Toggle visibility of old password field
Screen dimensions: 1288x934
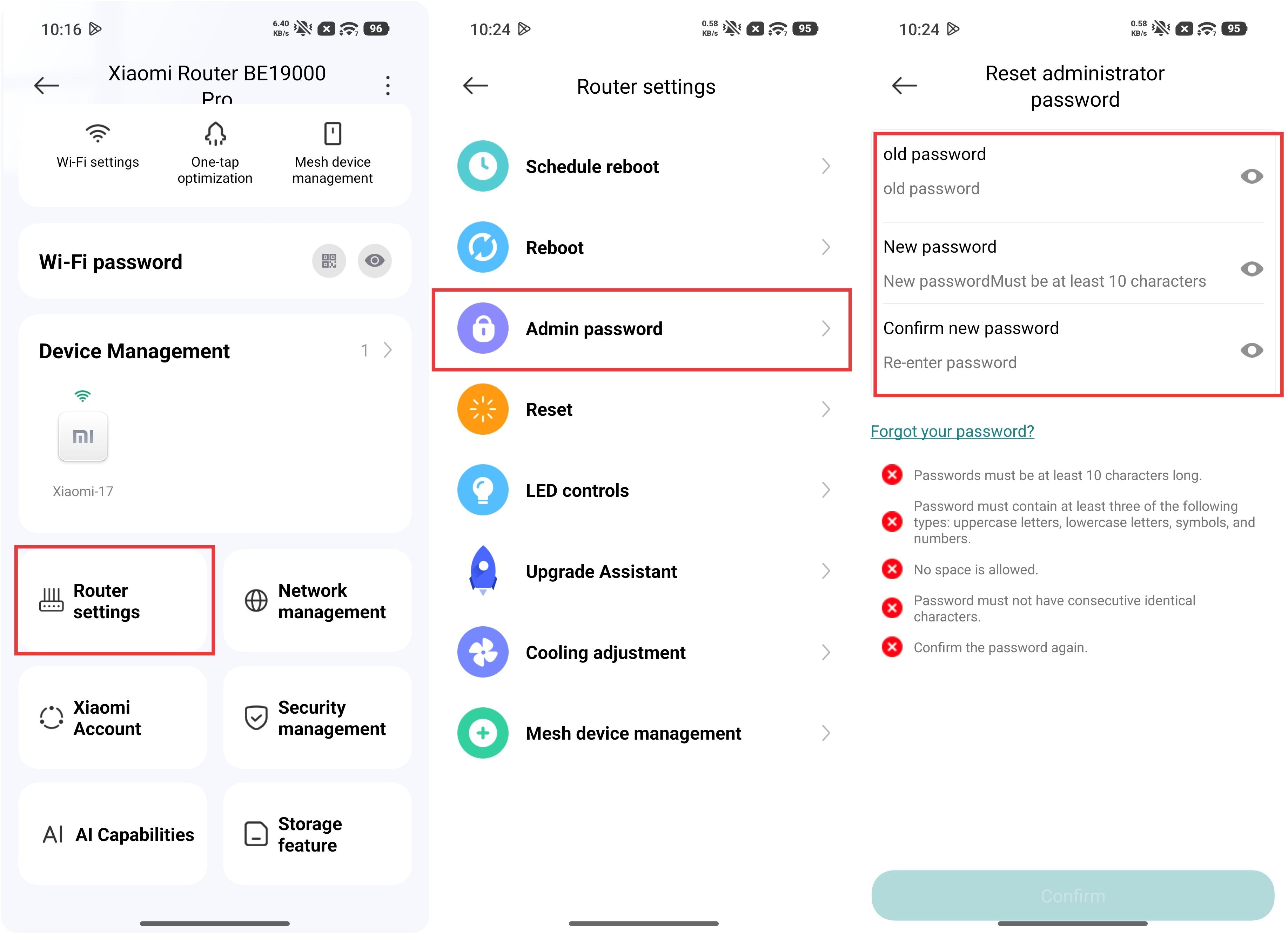click(1252, 176)
